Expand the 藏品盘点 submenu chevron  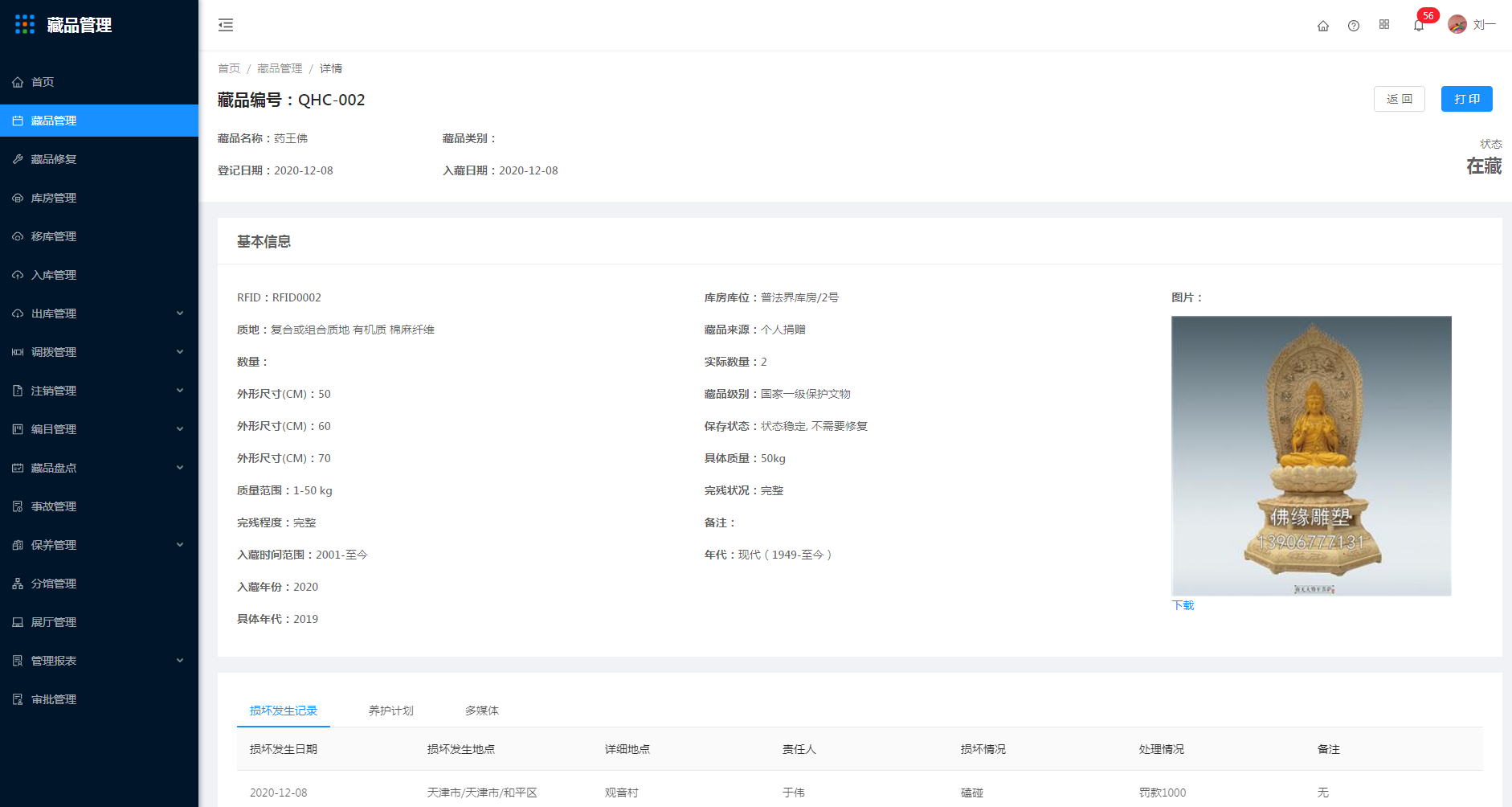[180, 468]
